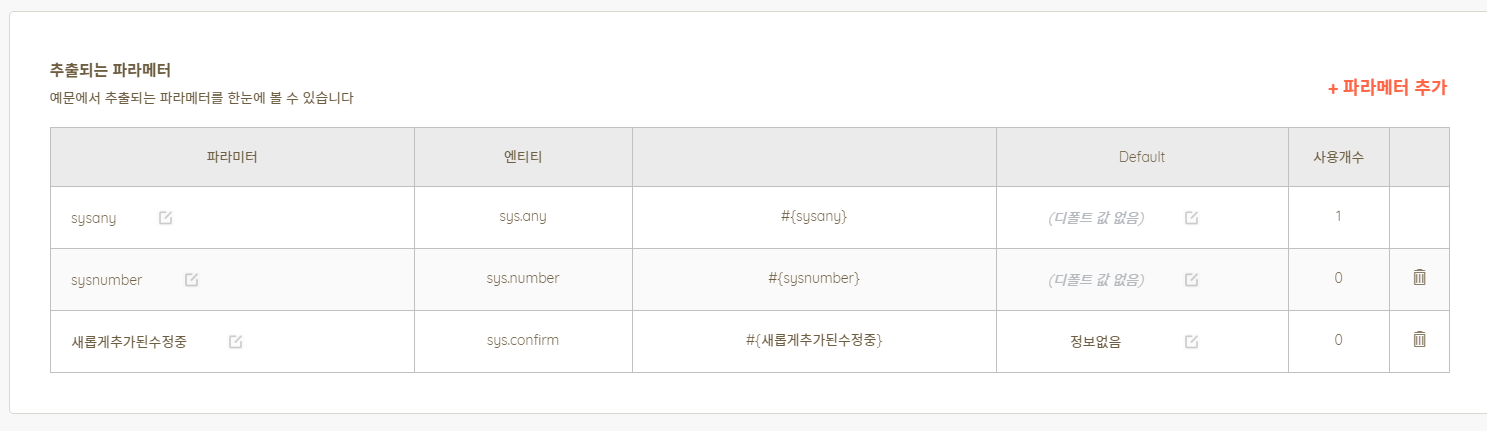Image resolution: width=1487 pixels, height=431 pixels.
Task: Click the 엔티티 column header
Action: (523, 157)
